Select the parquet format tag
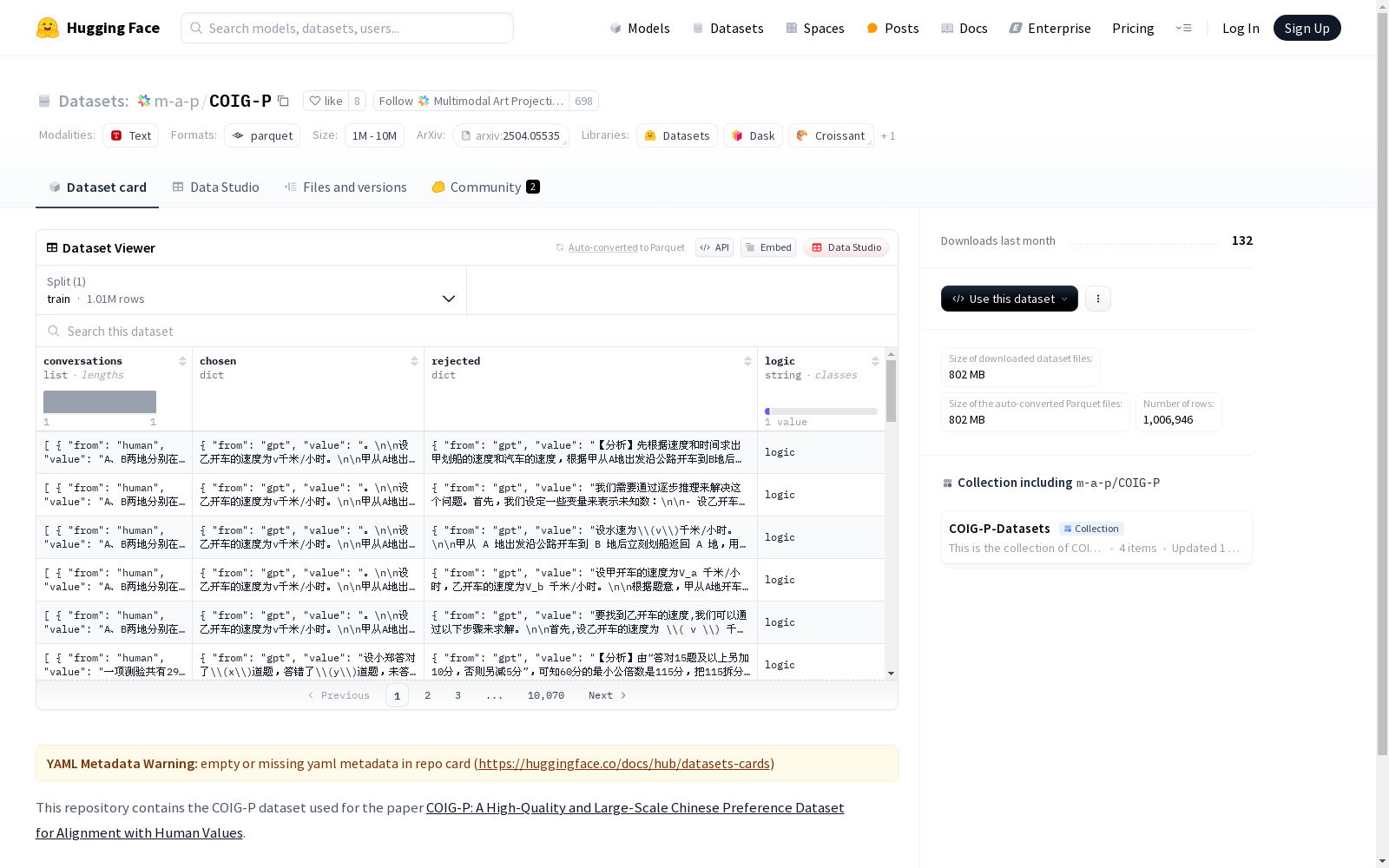 click(262, 135)
